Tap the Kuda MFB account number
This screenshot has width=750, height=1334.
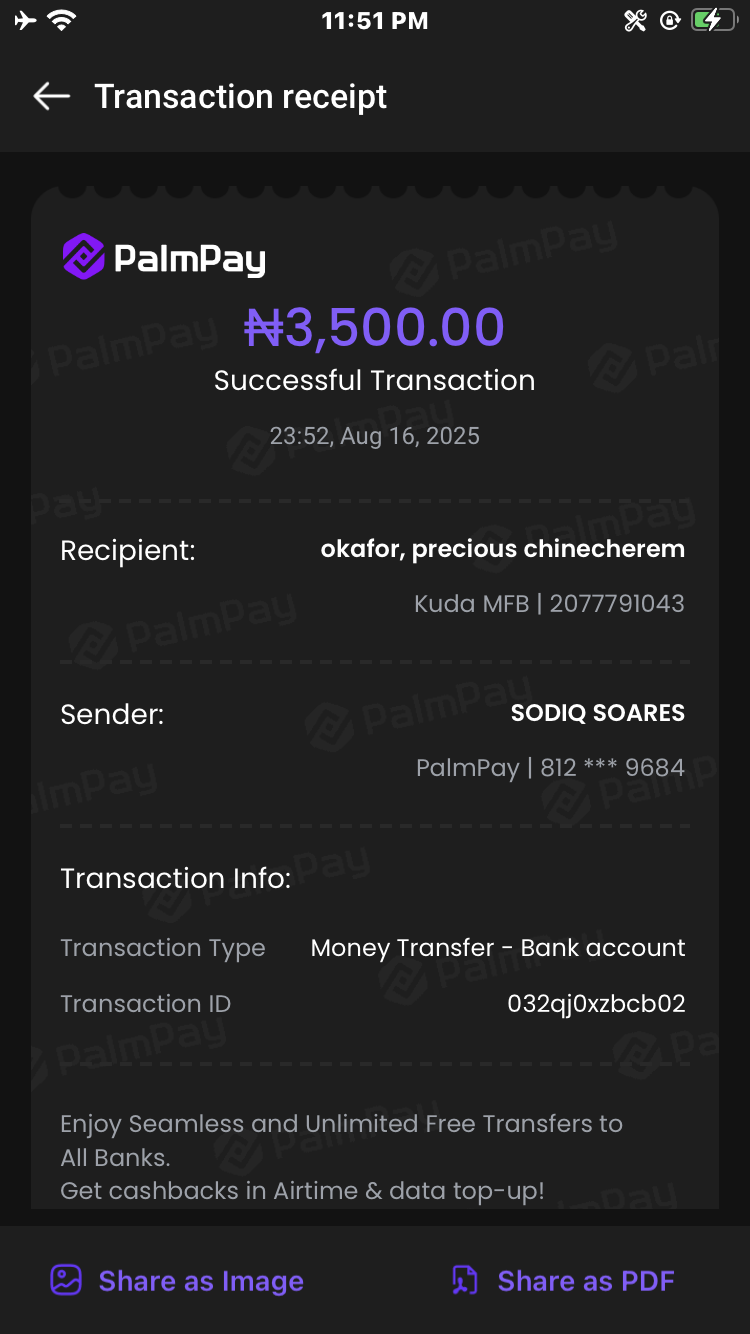tap(617, 604)
